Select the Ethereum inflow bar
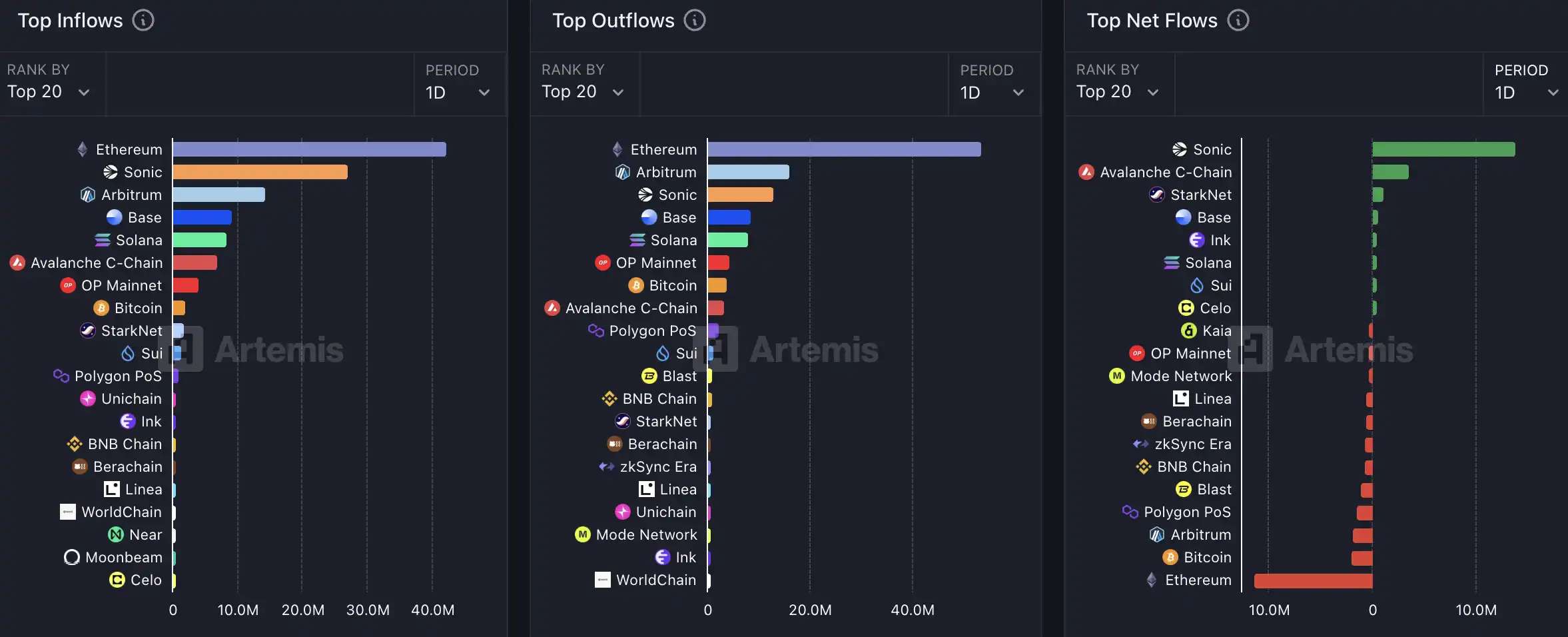This screenshot has width=1568, height=637. (309, 149)
